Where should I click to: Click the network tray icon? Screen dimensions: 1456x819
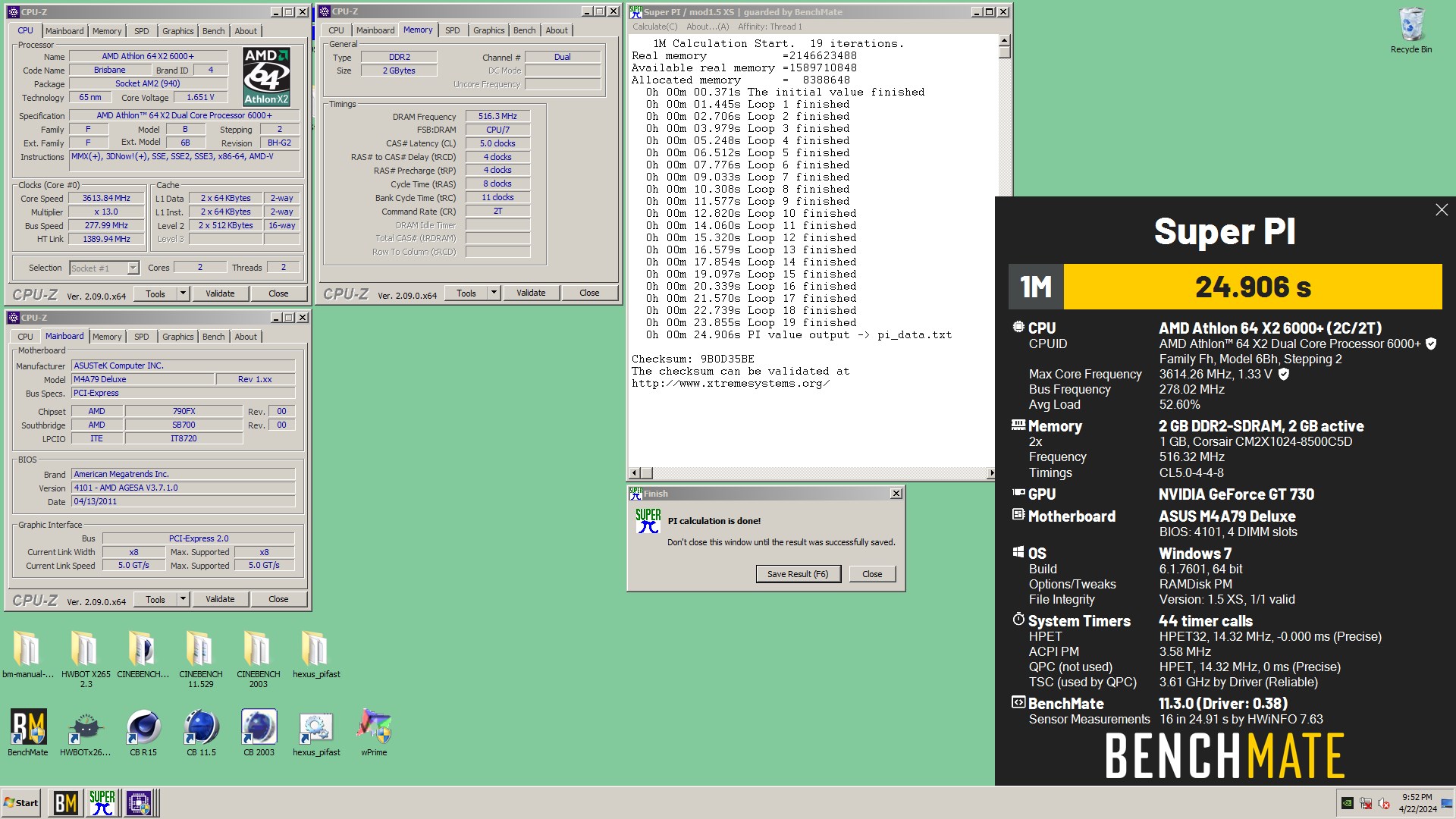[1366, 803]
